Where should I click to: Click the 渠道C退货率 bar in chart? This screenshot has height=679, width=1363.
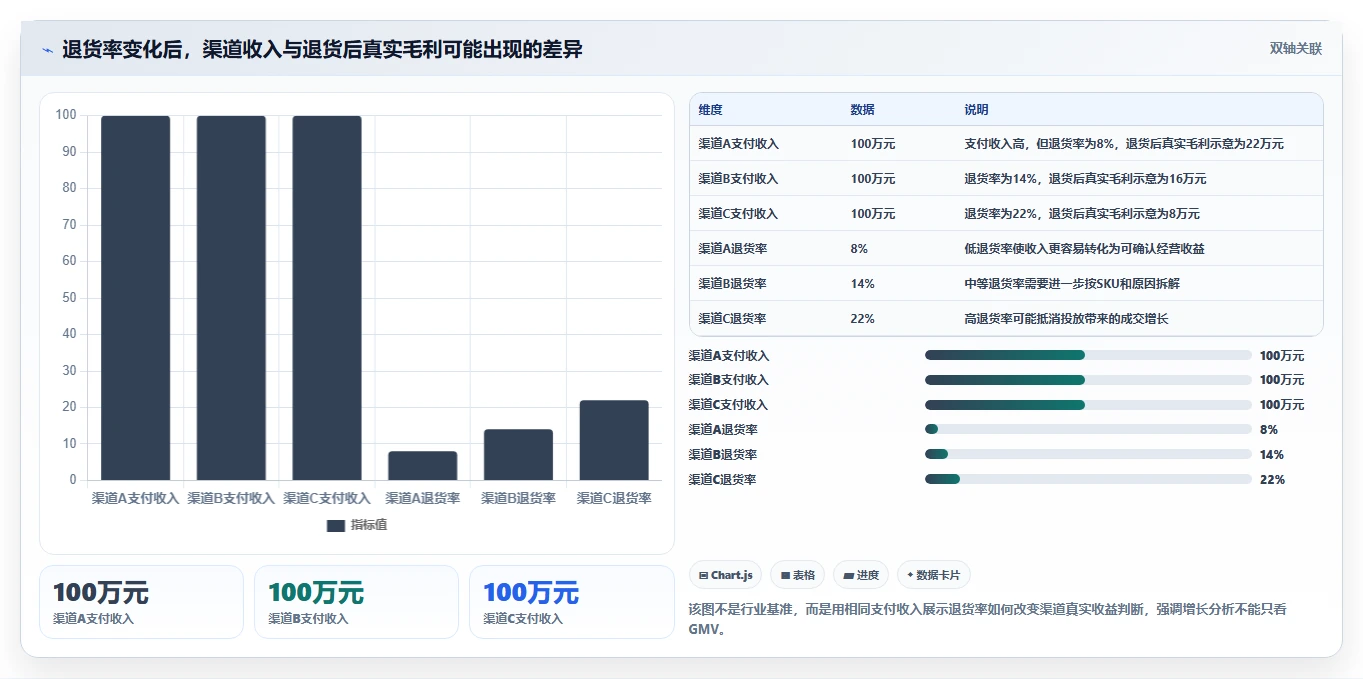coord(614,440)
